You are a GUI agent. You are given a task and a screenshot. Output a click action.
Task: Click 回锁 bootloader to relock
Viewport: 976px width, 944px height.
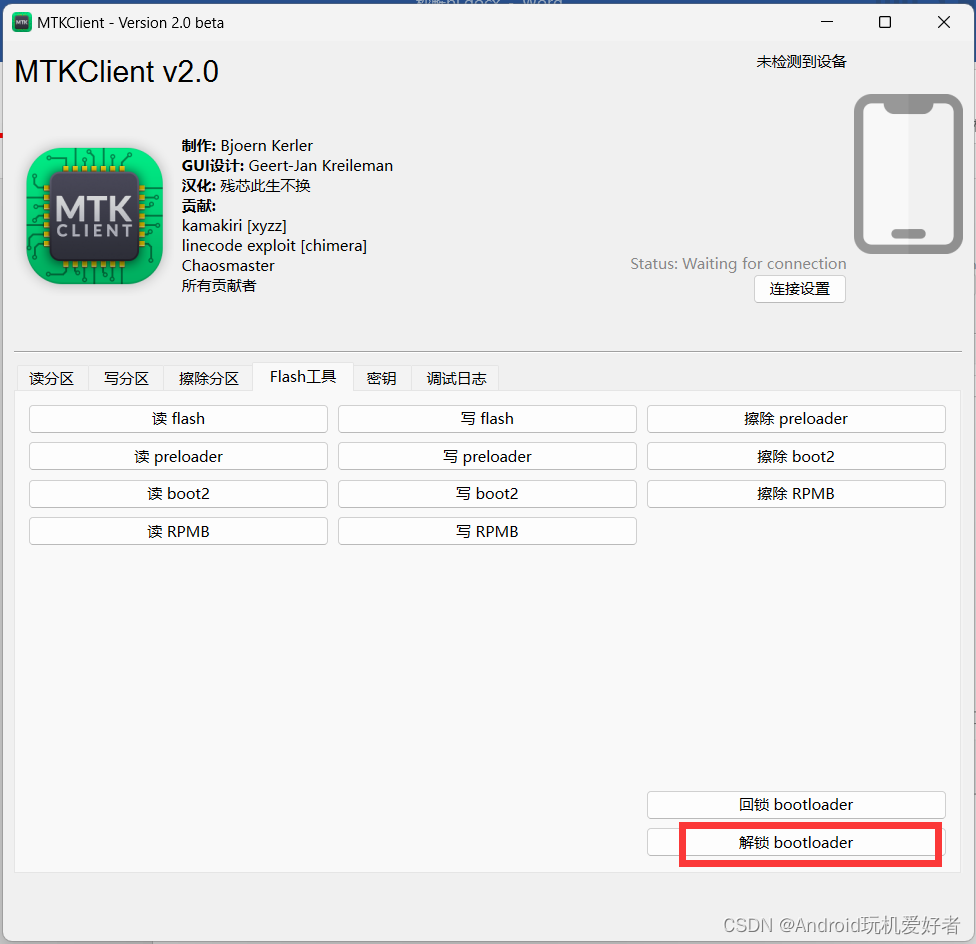[x=796, y=805]
